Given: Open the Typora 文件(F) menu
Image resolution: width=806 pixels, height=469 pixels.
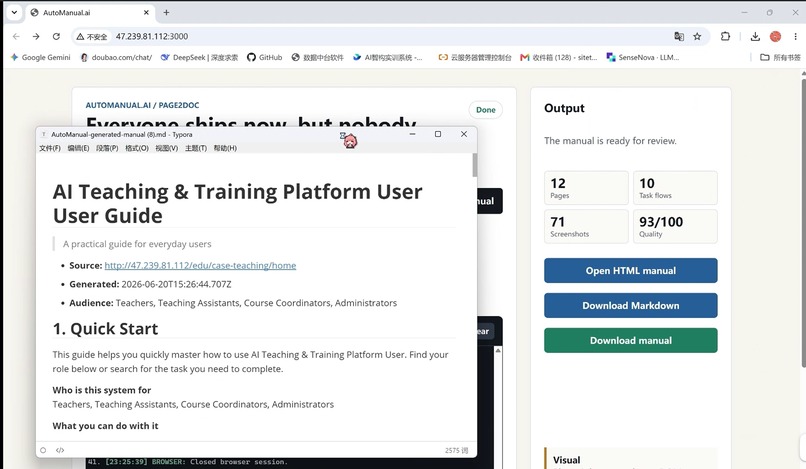Looking at the screenshot, I should point(50,148).
